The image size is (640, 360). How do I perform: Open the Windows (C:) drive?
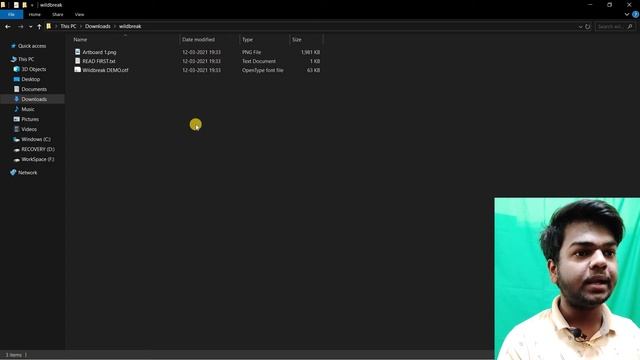[36, 139]
